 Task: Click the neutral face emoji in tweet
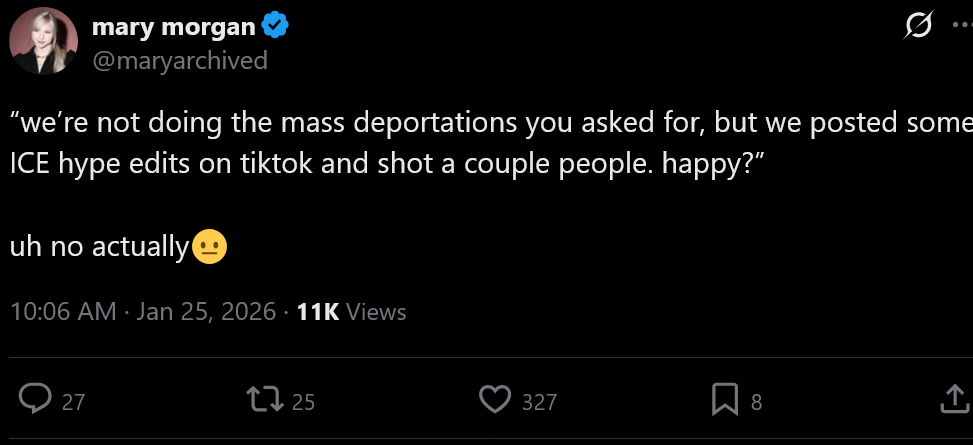(209, 246)
